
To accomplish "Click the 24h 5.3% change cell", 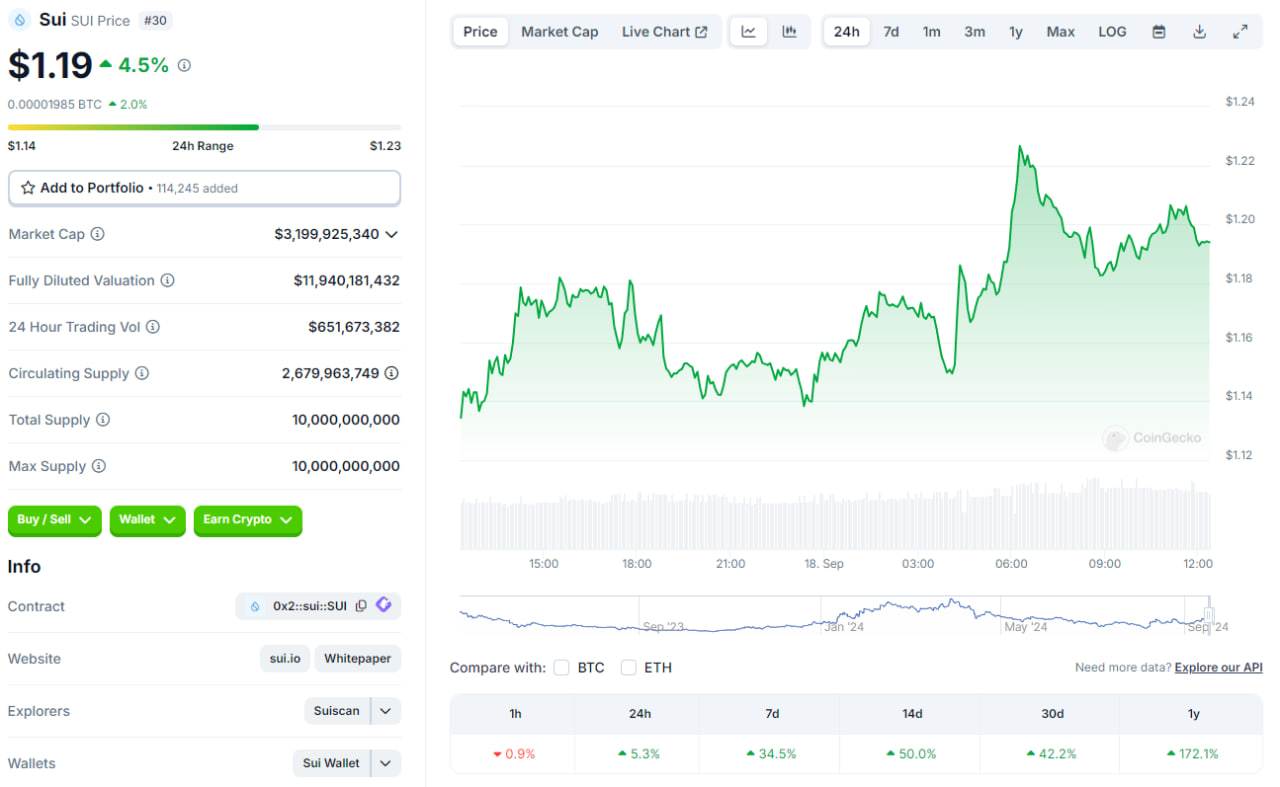I will 639,754.
